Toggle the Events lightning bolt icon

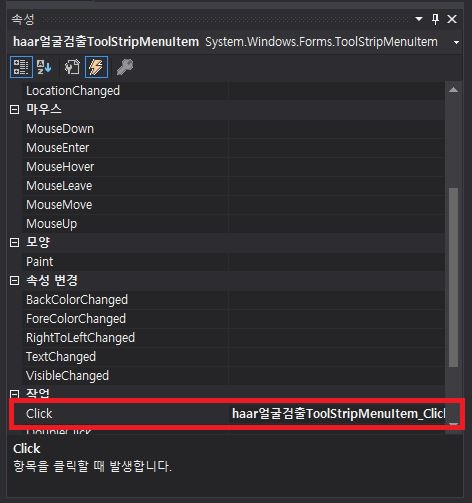96,67
